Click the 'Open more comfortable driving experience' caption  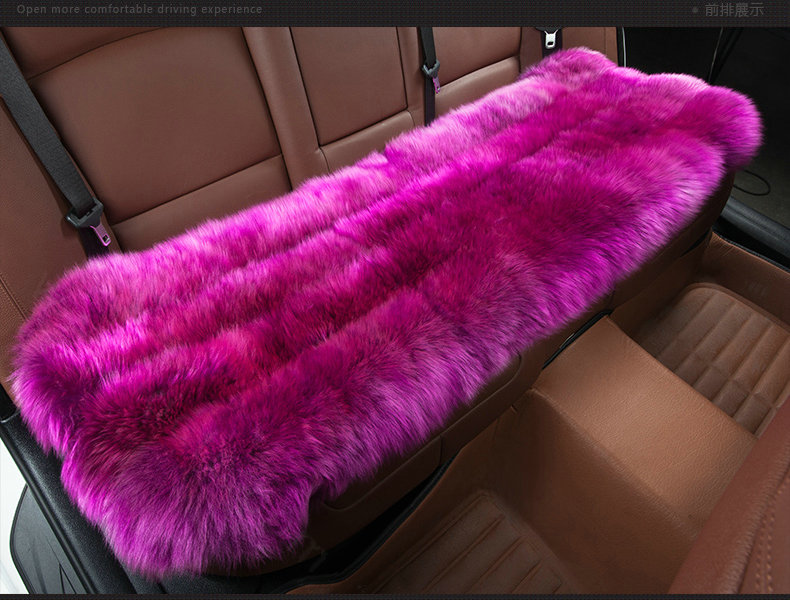pos(140,10)
